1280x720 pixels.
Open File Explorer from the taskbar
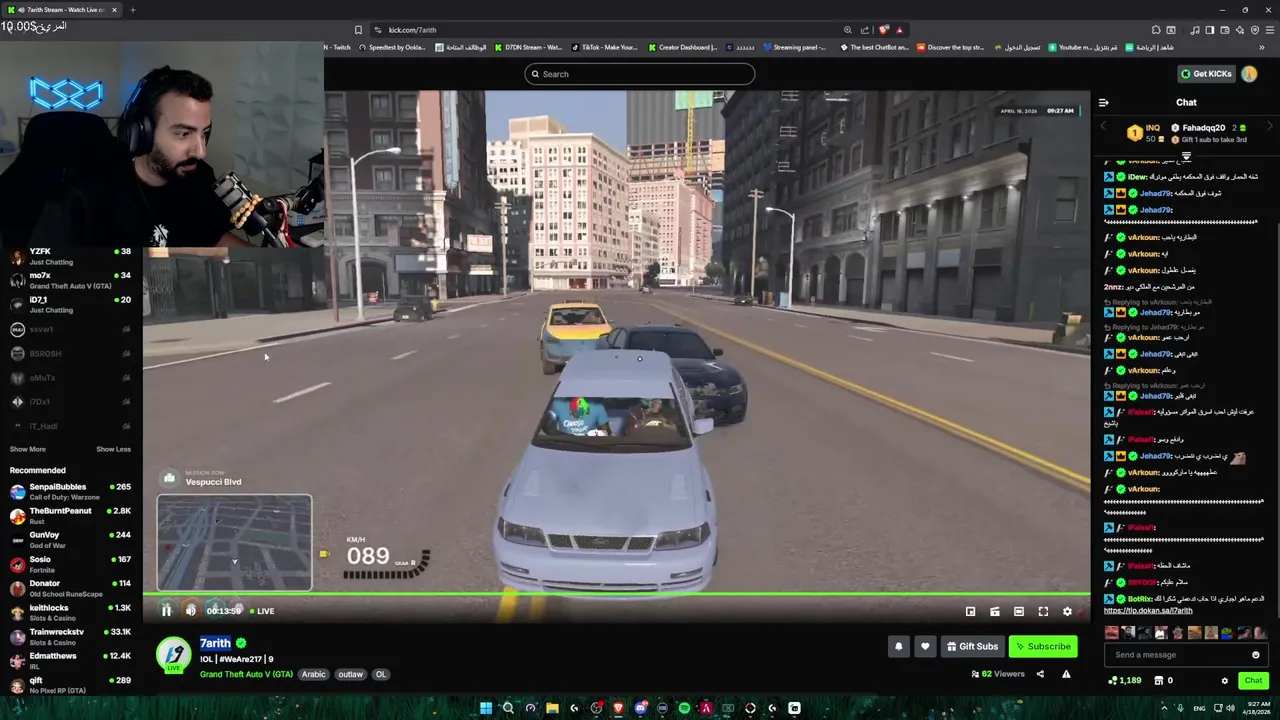(552, 708)
